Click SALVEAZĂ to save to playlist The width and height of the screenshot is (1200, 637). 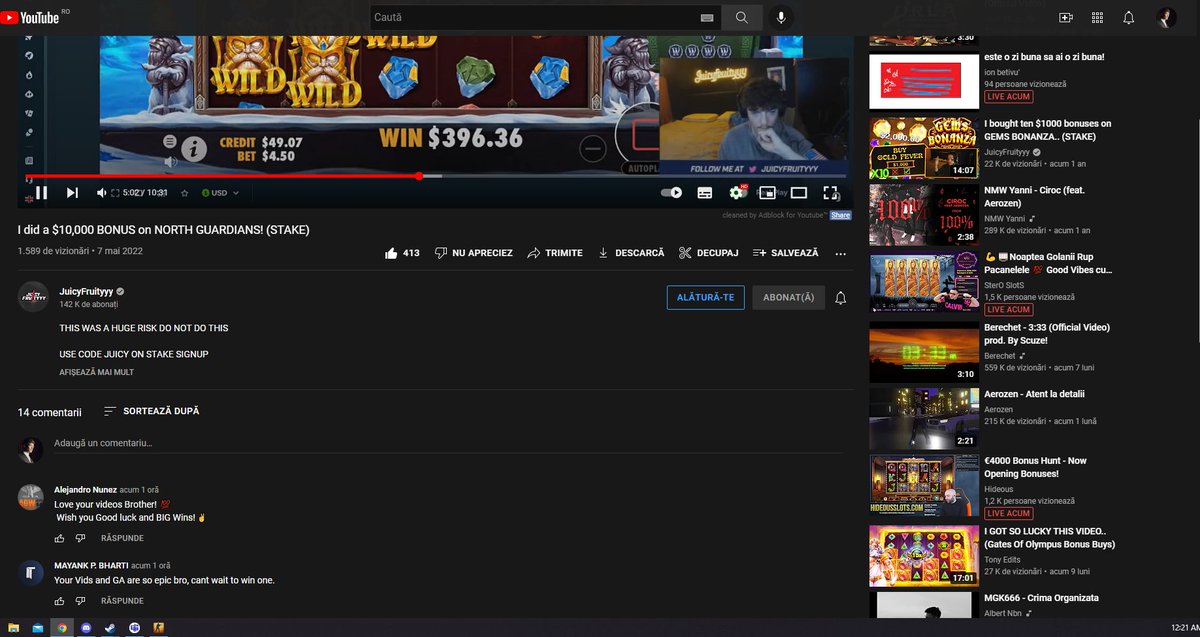coord(786,253)
